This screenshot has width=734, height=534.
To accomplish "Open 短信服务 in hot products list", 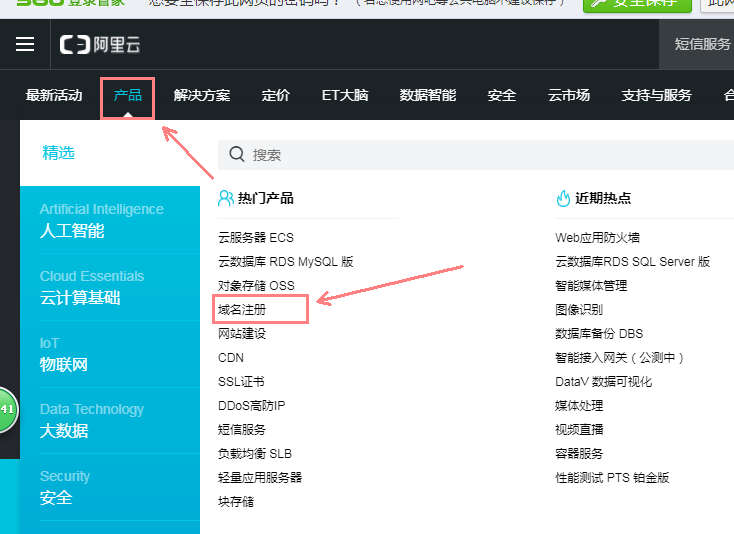I will coord(242,430).
